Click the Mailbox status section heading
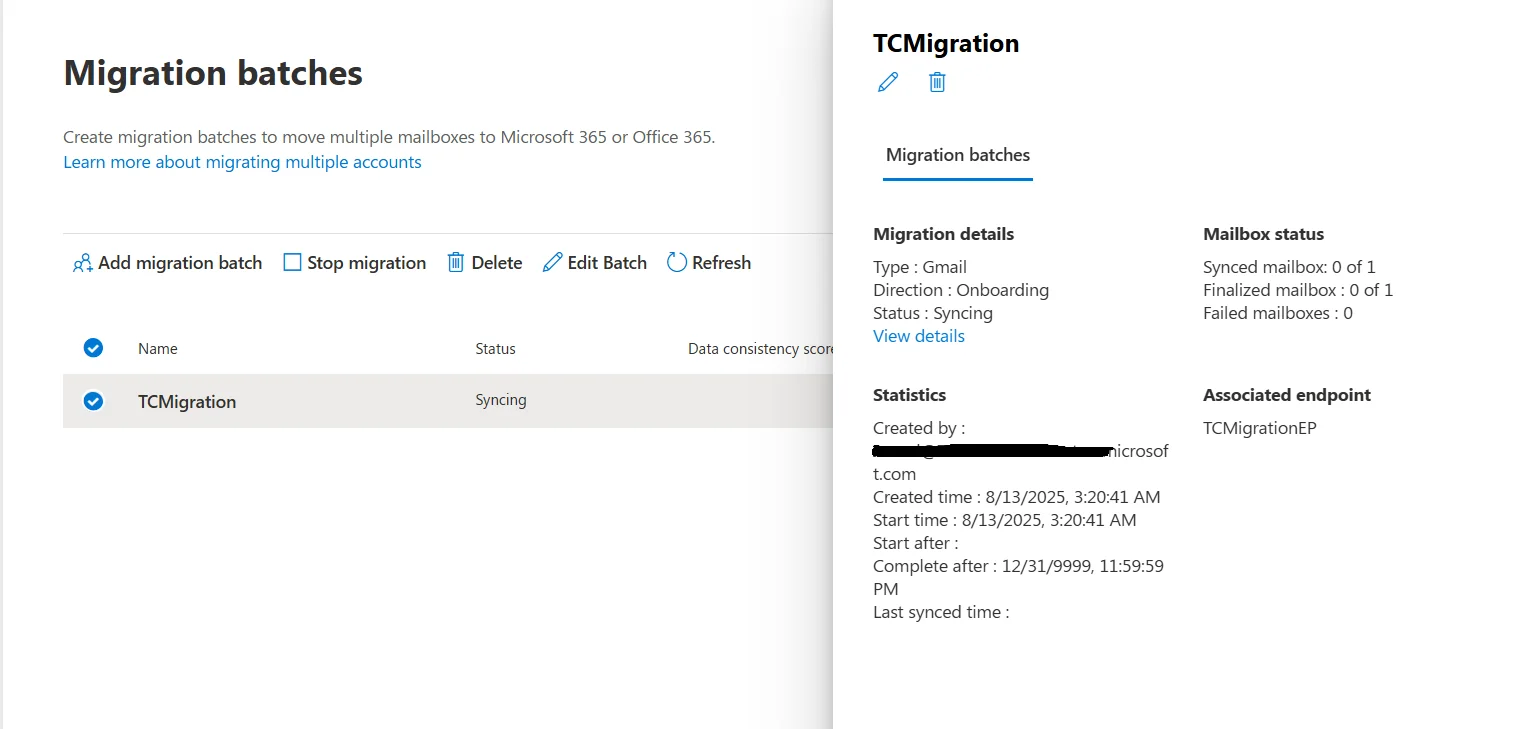Screen dimensions: 1518x729 coord(1263,234)
